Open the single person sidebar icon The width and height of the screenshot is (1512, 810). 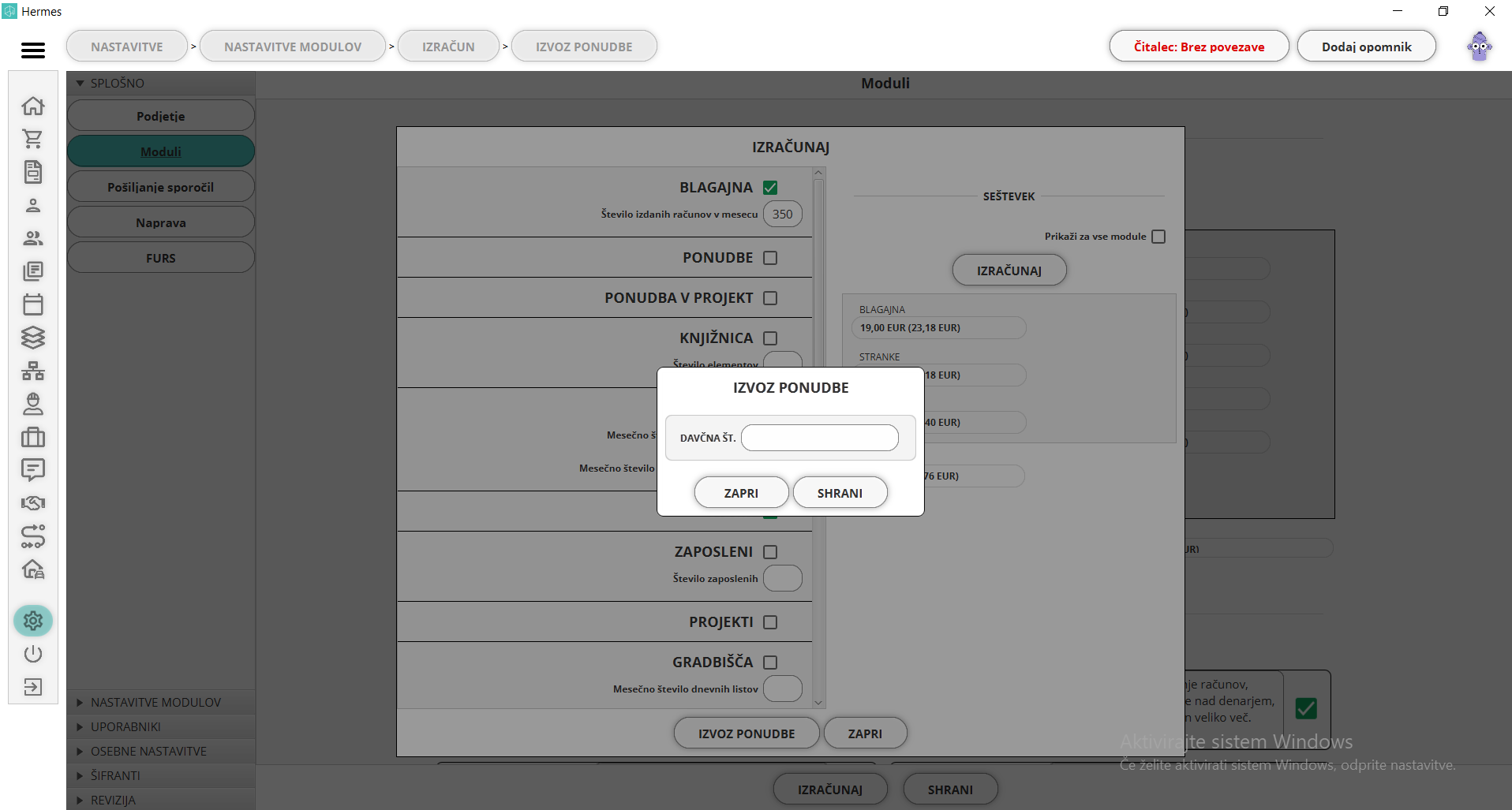(33, 205)
